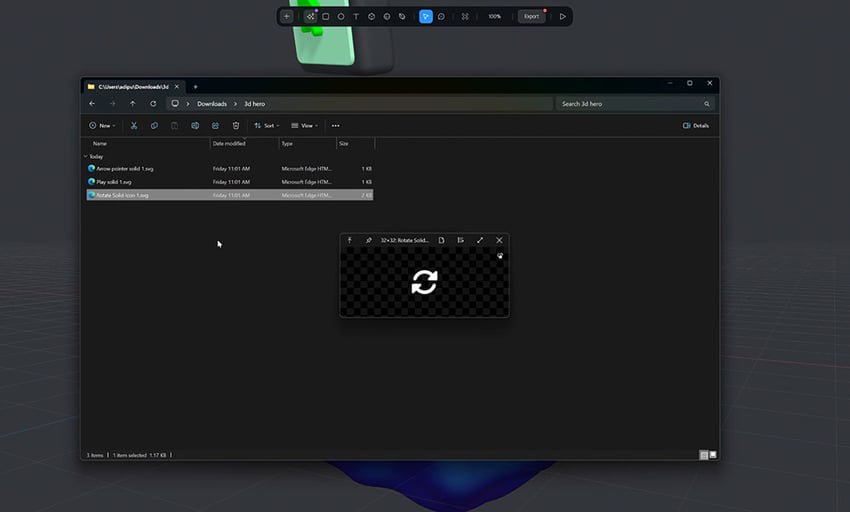Toggle the Details pane button
The height and width of the screenshot is (512, 850).
click(x=696, y=125)
